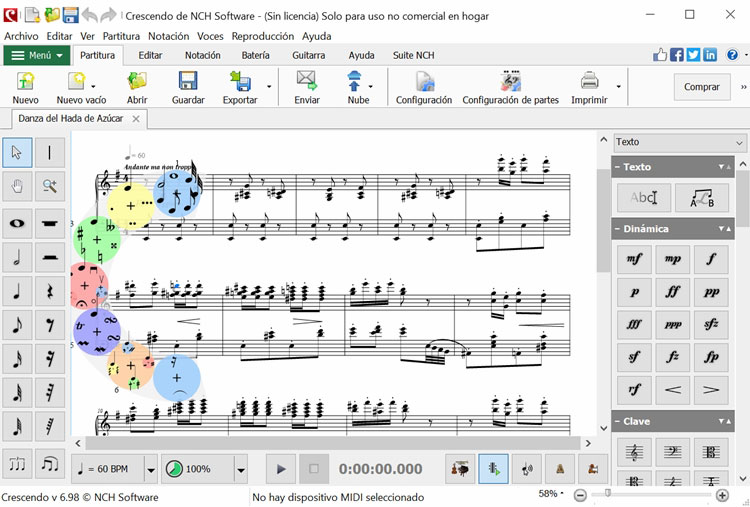
Task: Click the A-B text line tool
Action: point(702,198)
